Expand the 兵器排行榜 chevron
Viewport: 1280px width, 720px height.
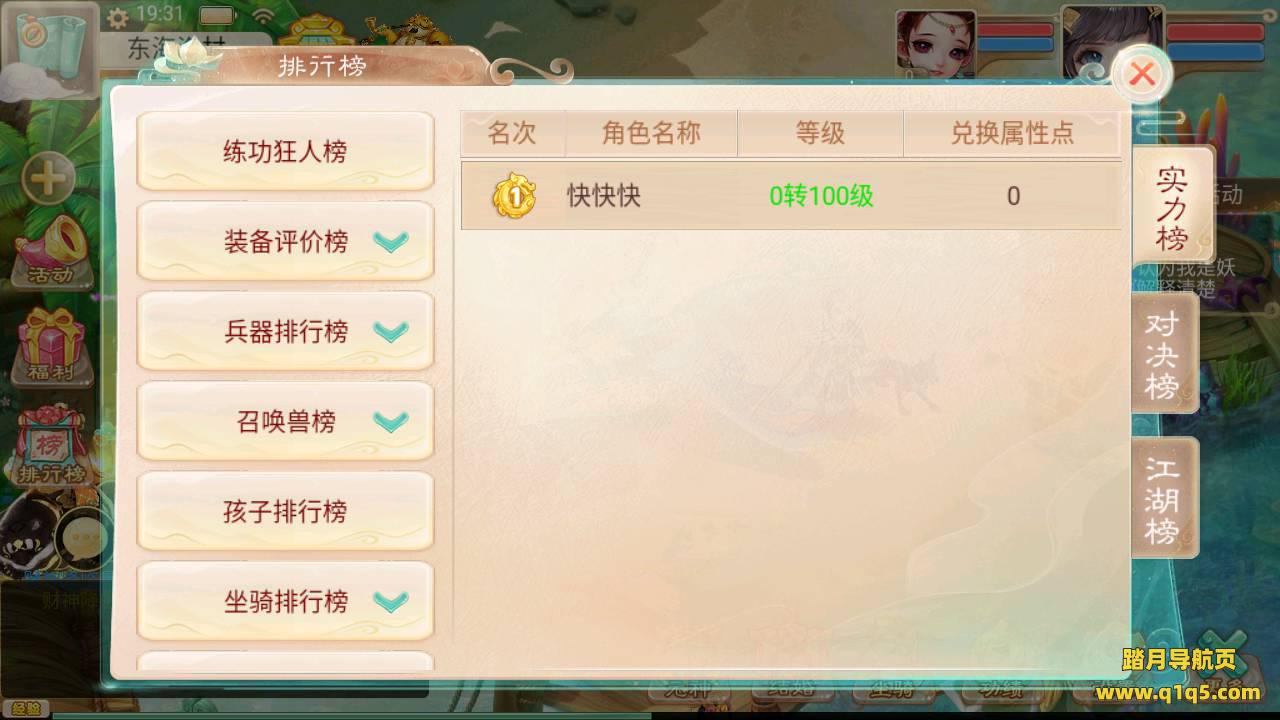391,331
